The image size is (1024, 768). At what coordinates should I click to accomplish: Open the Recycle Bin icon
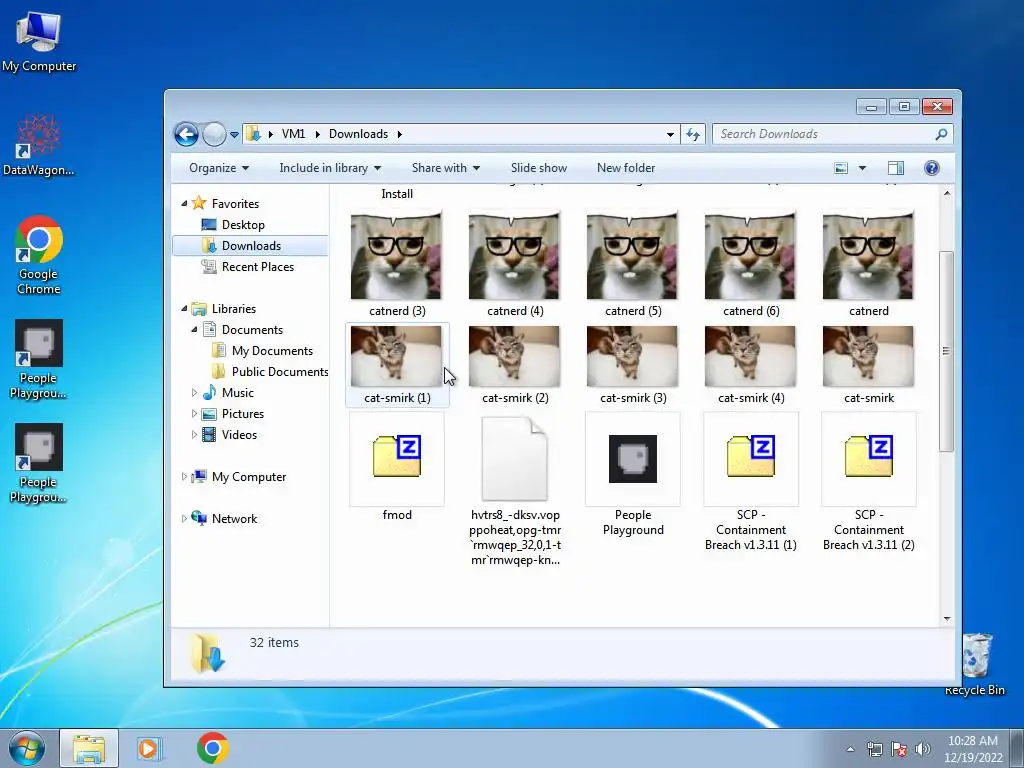975,664
